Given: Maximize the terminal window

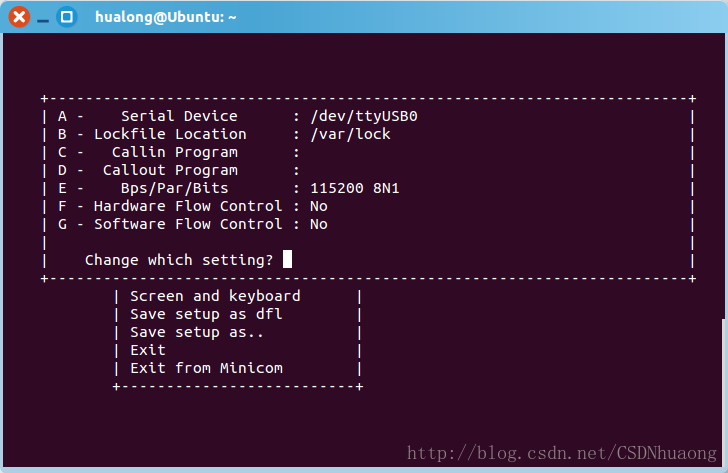Looking at the screenshot, I should click(x=67, y=16).
